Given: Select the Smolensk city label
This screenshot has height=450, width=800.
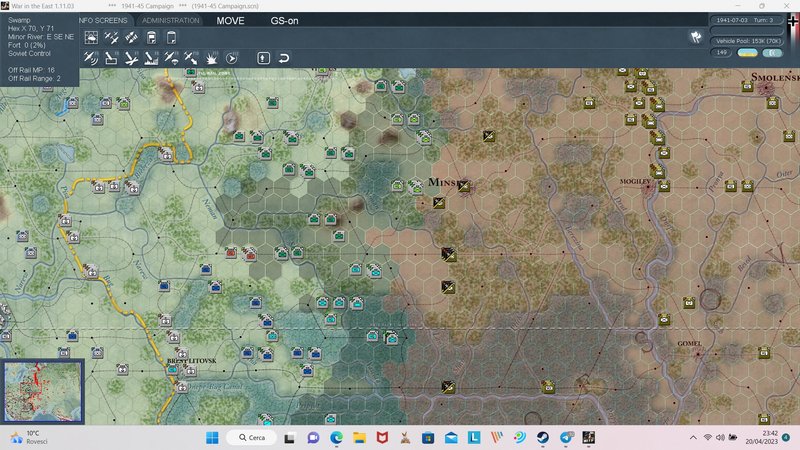Looking at the screenshot, I should (x=775, y=77).
